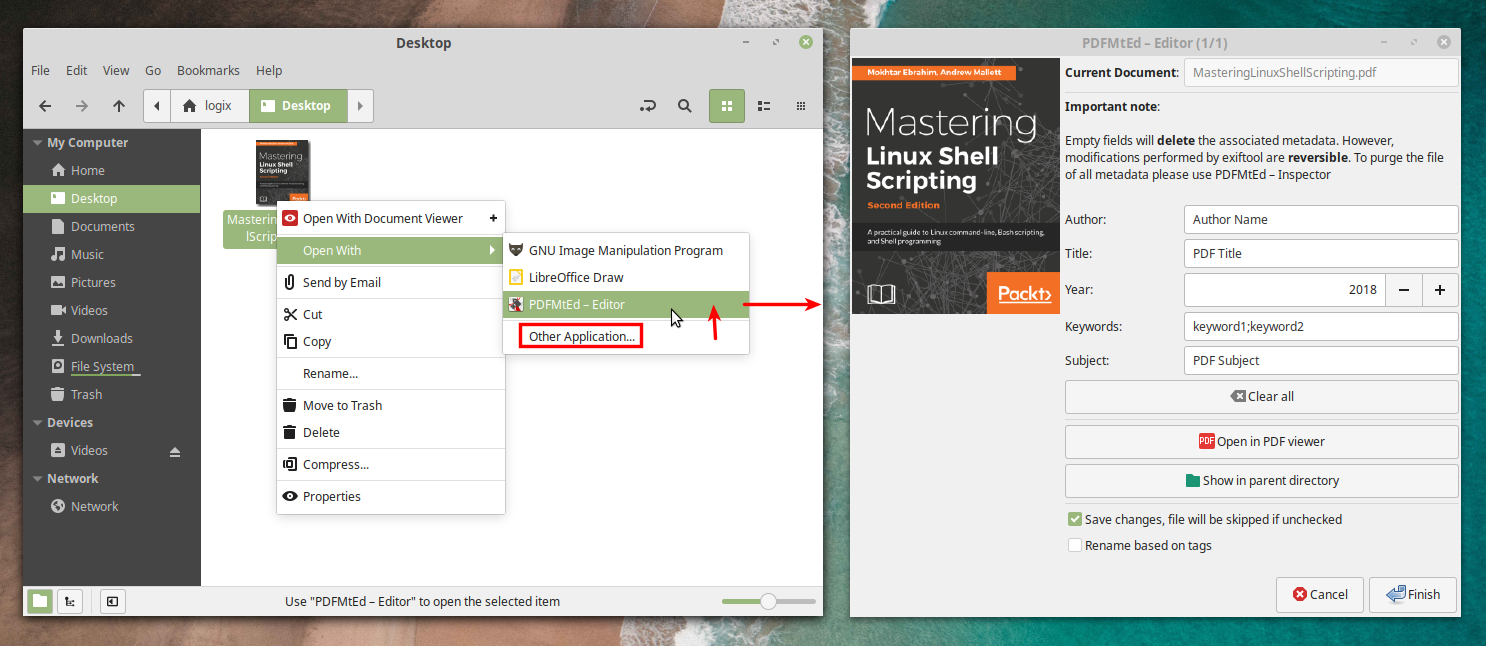Enable 'Rename based on tags'
The height and width of the screenshot is (646, 1486).
[x=1075, y=545]
